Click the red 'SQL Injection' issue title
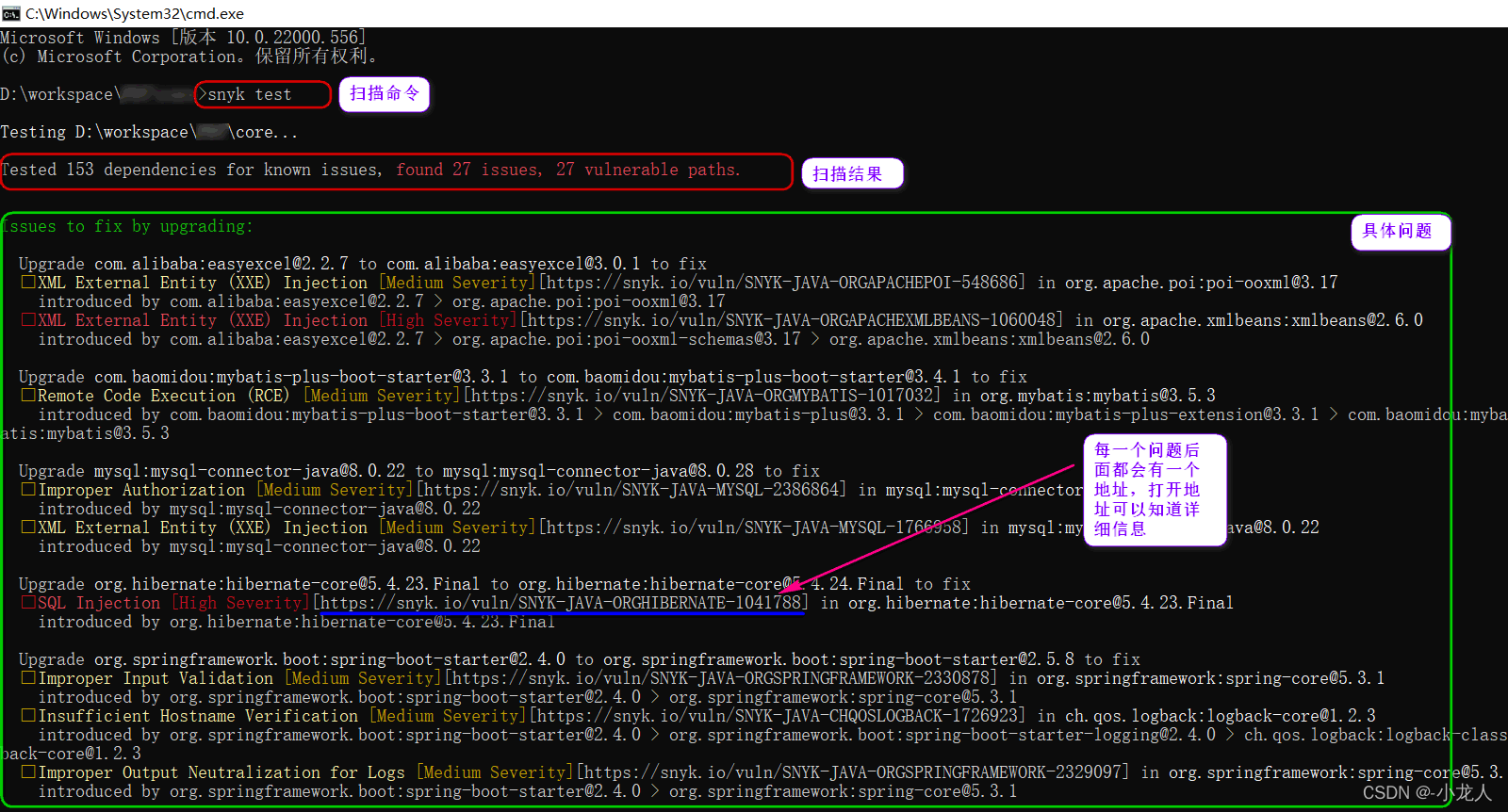 pos(99,603)
